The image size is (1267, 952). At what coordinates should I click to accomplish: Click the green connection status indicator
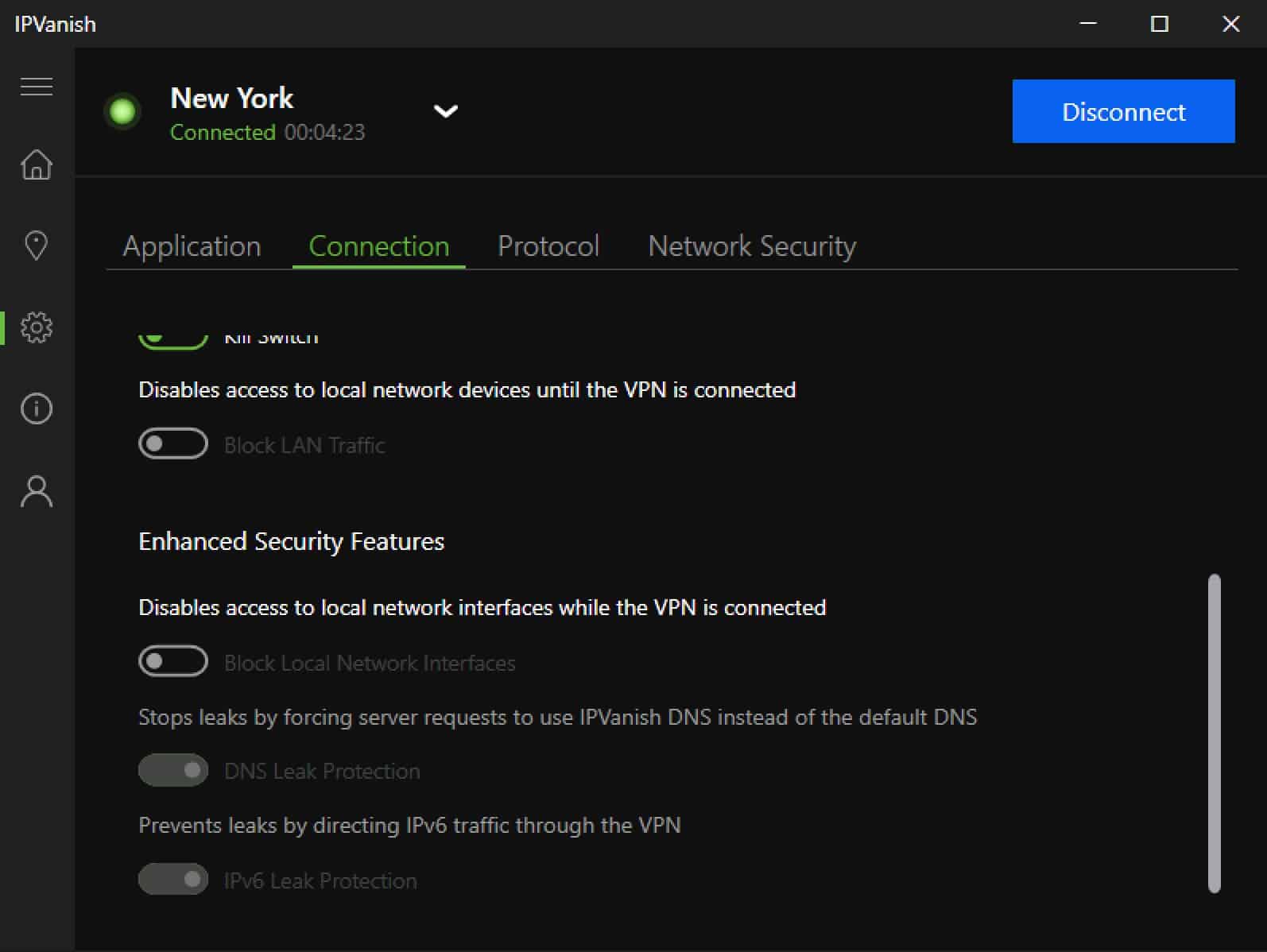(x=122, y=111)
